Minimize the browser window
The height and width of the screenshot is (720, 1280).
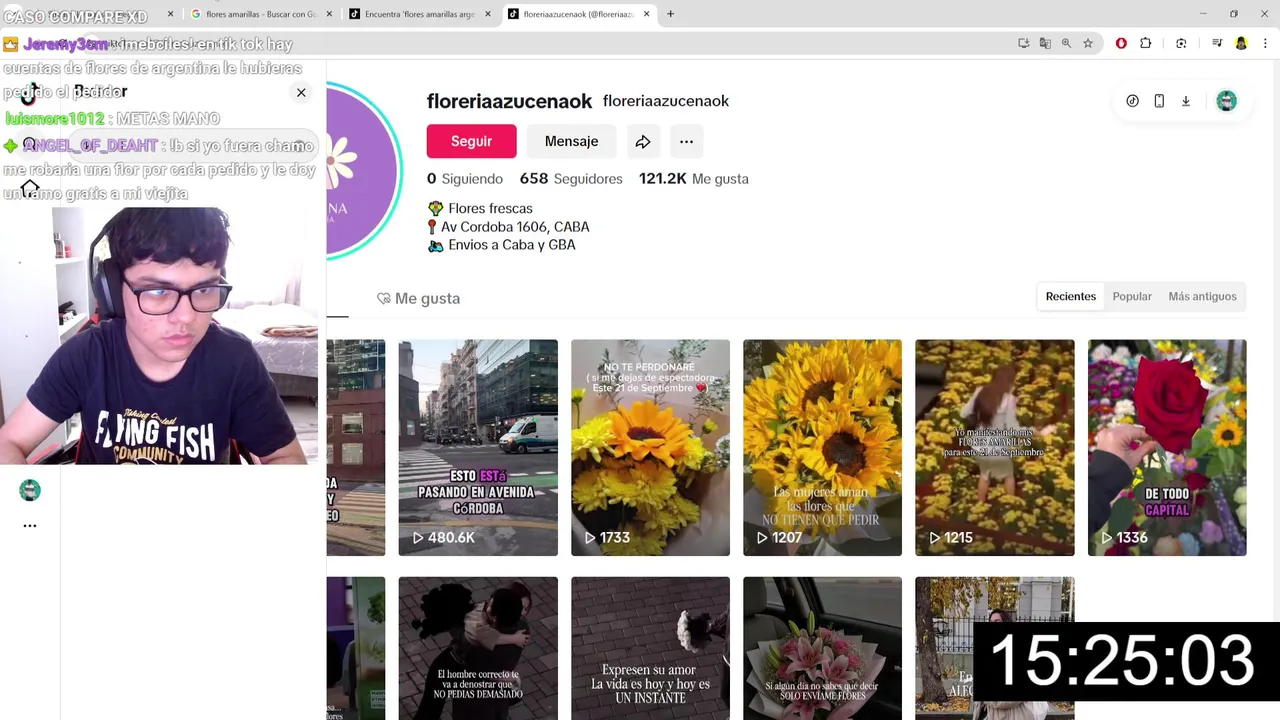tap(1203, 14)
